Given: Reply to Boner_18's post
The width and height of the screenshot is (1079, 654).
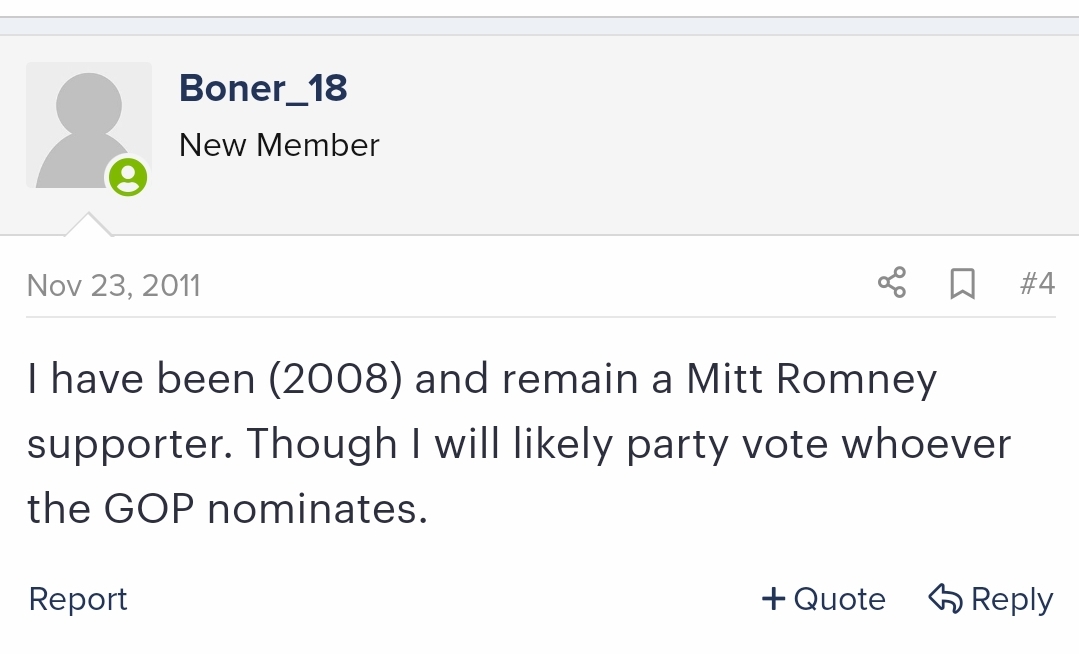Looking at the screenshot, I should point(991,599).
